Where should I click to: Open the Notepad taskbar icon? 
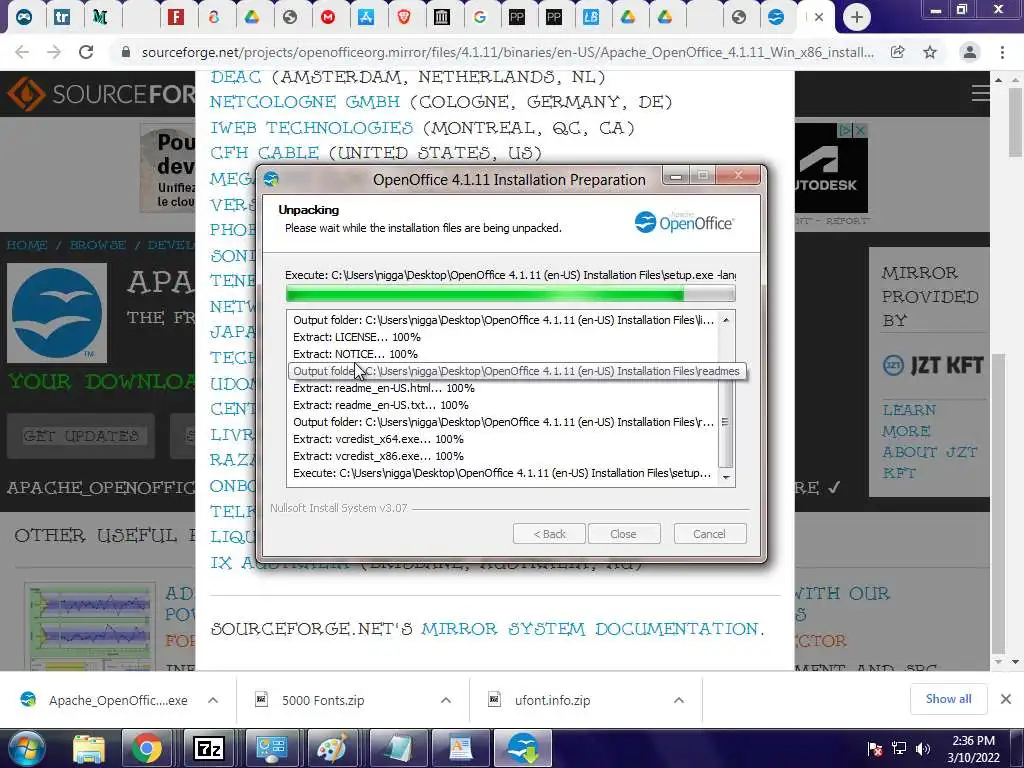(397, 748)
